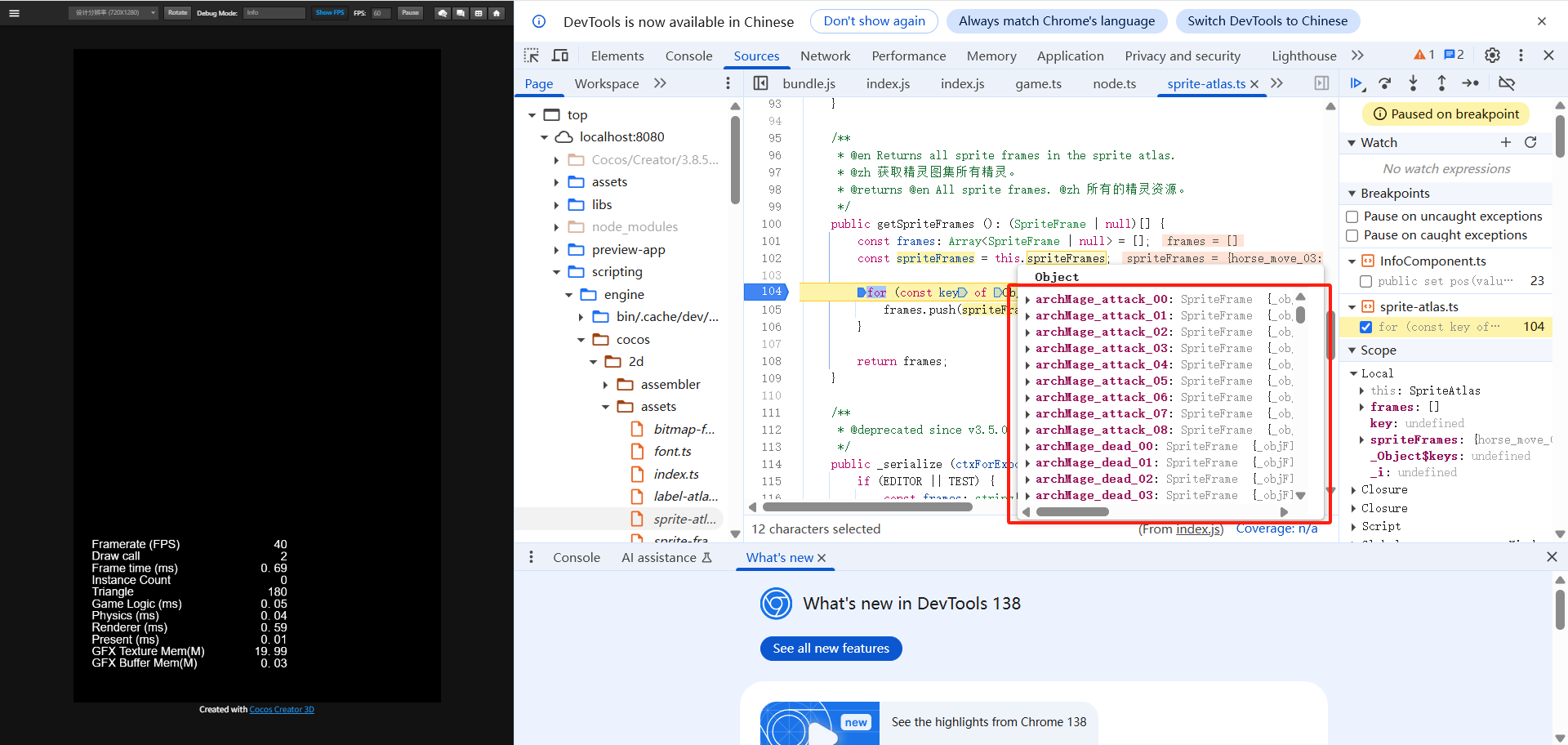1568x745 pixels.
Task: Switch to the Application tab
Action: (1070, 56)
